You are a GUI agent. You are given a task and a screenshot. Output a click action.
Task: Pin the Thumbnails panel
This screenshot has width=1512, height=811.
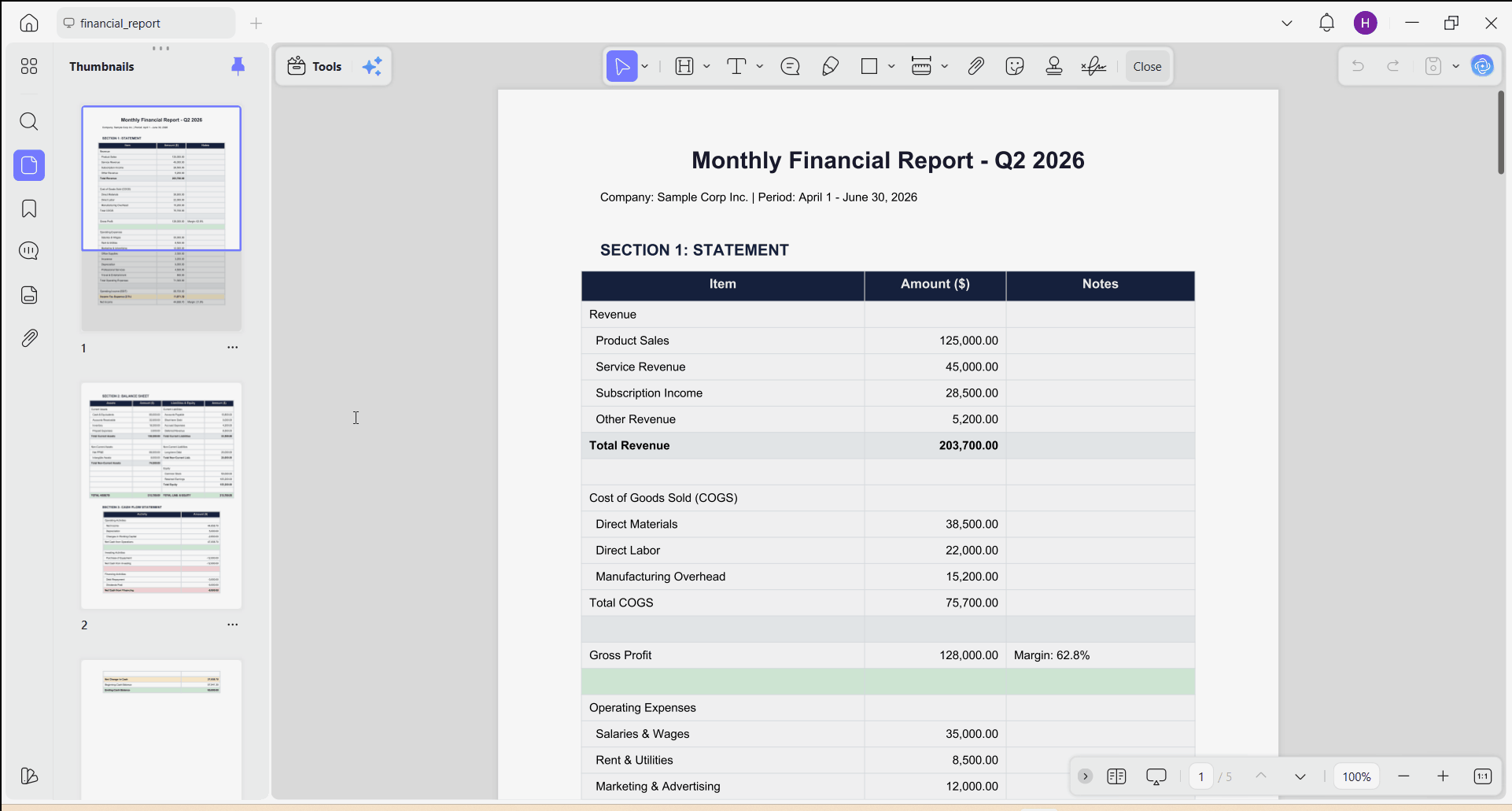coord(238,66)
